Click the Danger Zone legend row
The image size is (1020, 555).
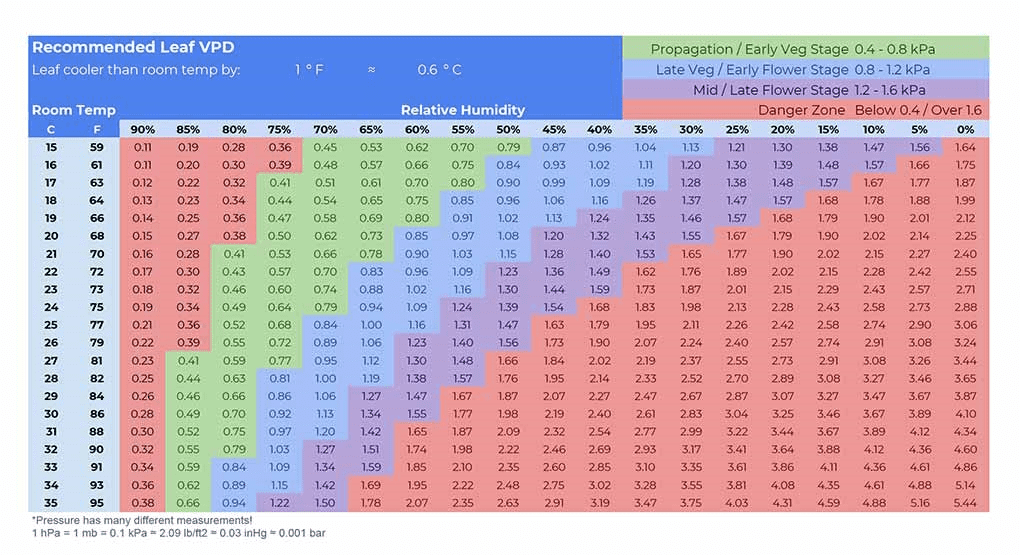point(805,110)
